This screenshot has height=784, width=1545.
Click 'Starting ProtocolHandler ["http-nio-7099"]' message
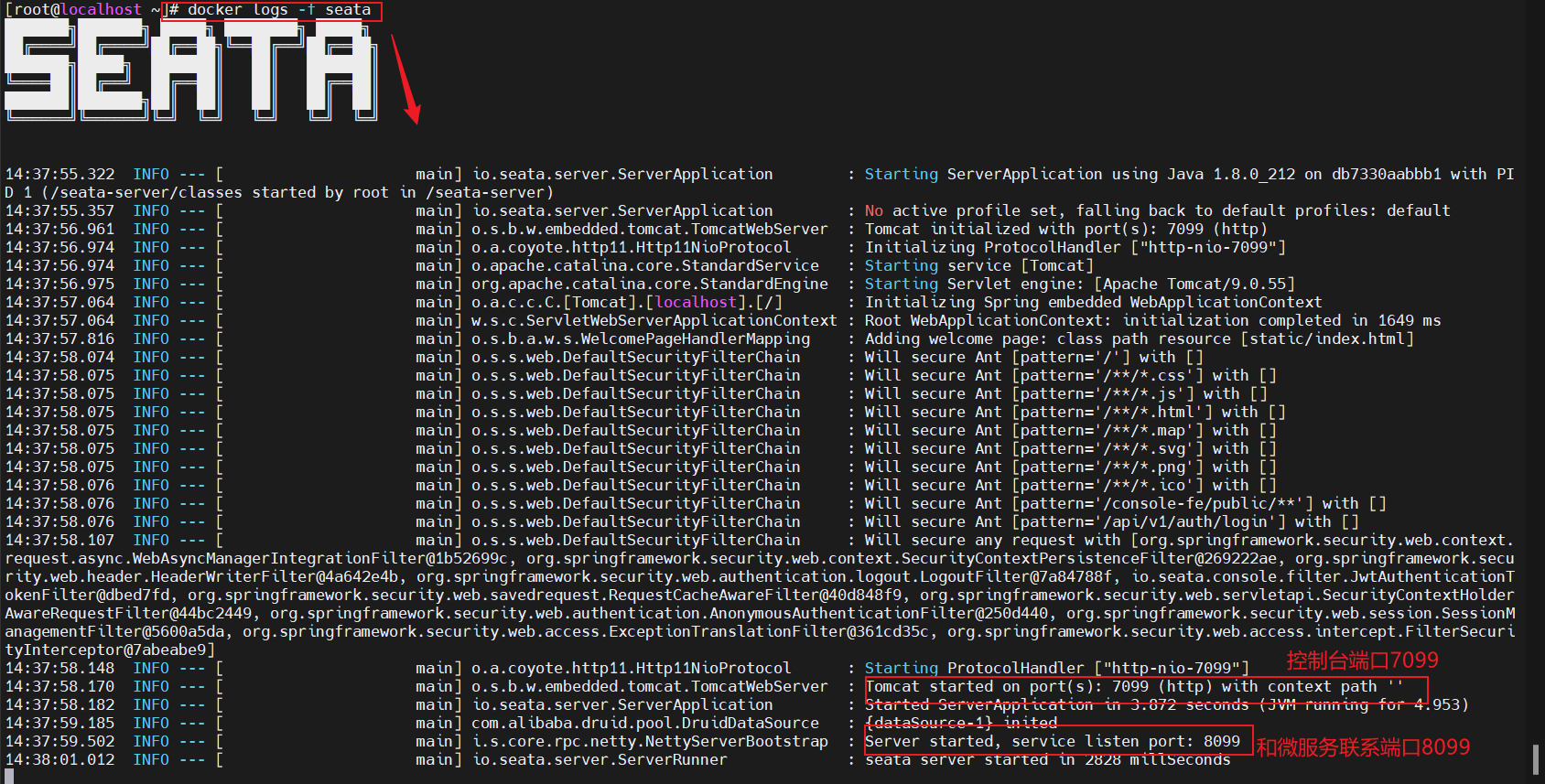tap(1057, 668)
